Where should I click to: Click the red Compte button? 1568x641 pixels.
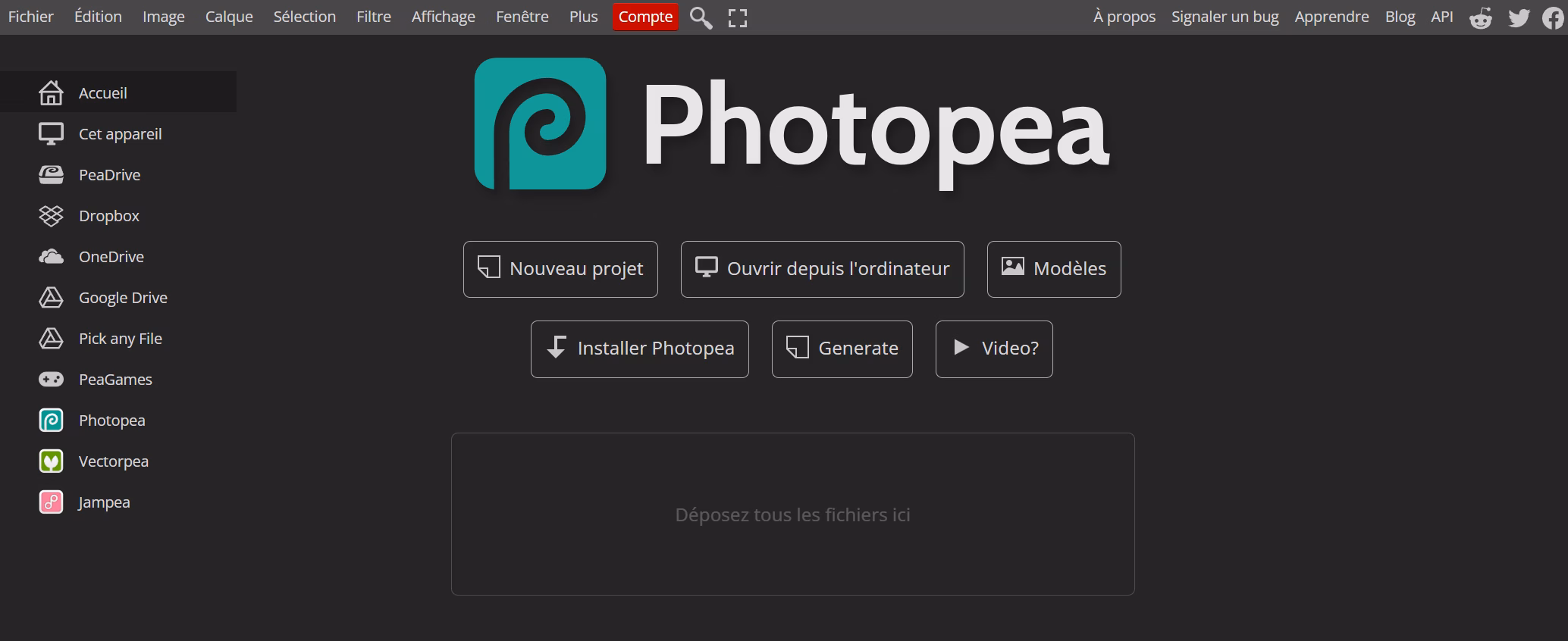click(645, 17)
